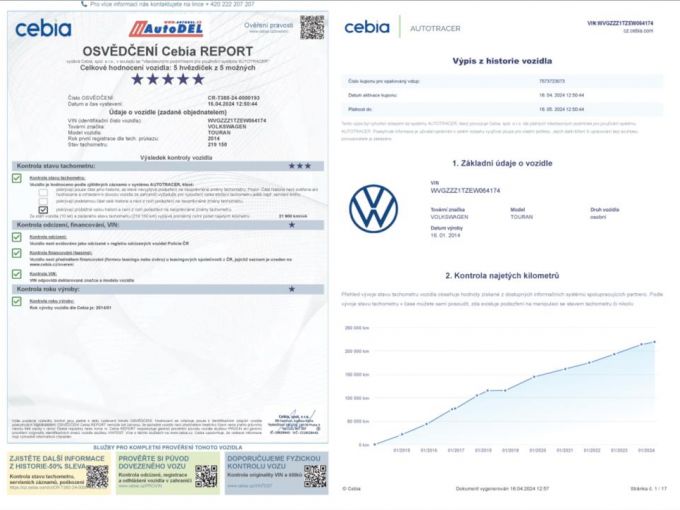The image size is (680, 510).
Task: Click the Výsledek kontroly vozidla label
Action: tap(176, 158)
